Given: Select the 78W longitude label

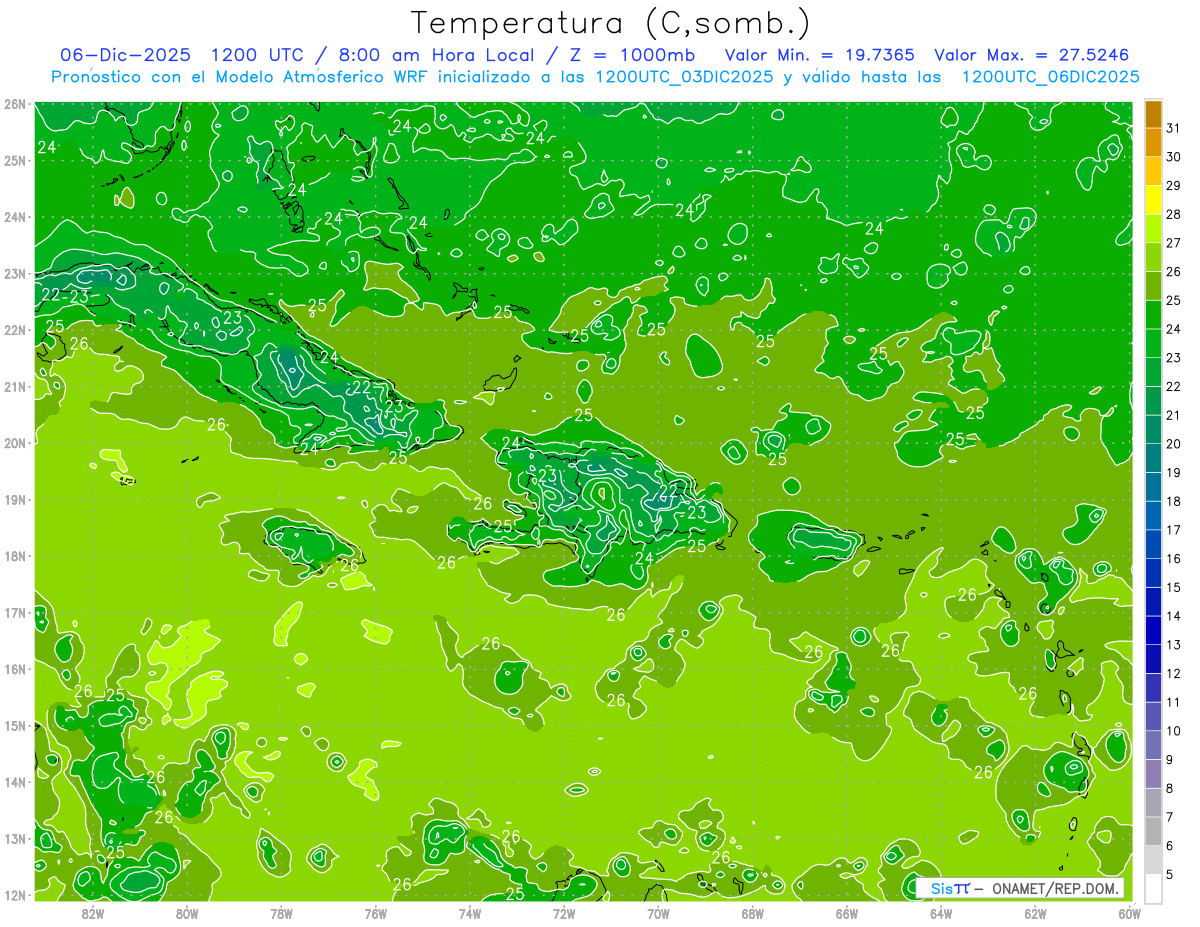Looking at the screenshot, I should [x=281, y=913].
